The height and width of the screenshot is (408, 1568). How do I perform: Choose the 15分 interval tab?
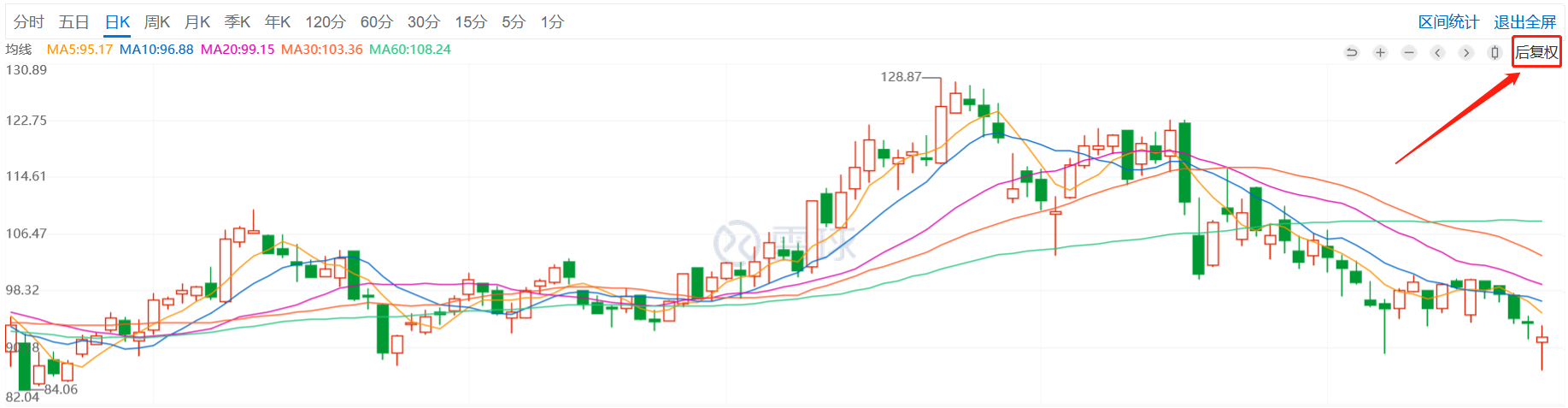[x=470, y=22]
